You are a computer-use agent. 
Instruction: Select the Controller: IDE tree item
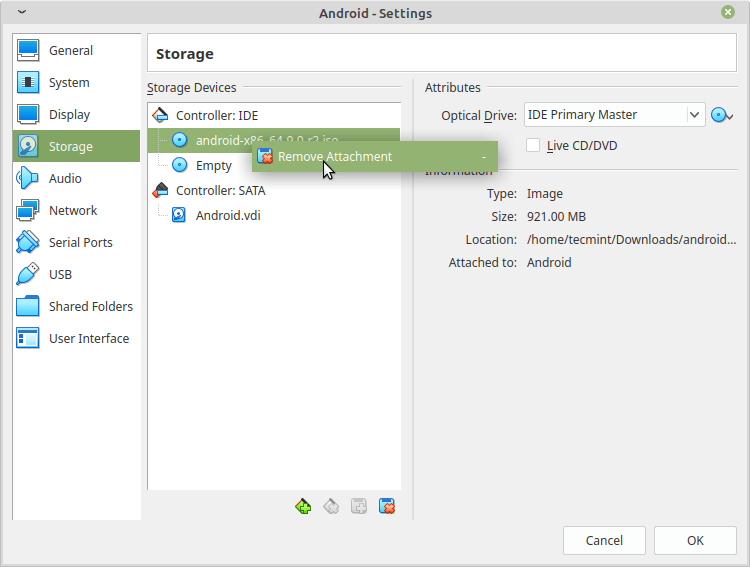216,116
